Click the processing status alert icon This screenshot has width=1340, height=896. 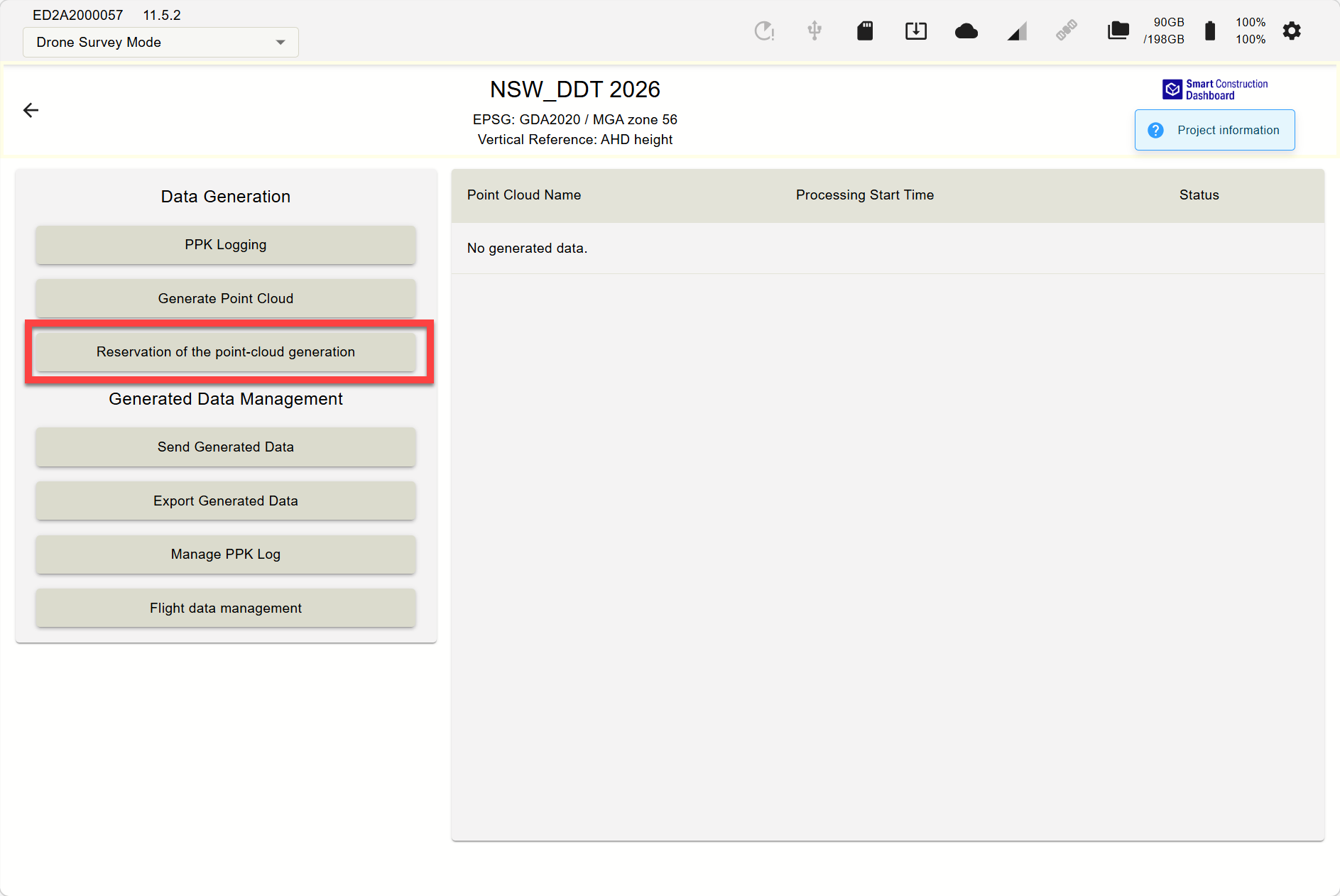tap(764, 31)
